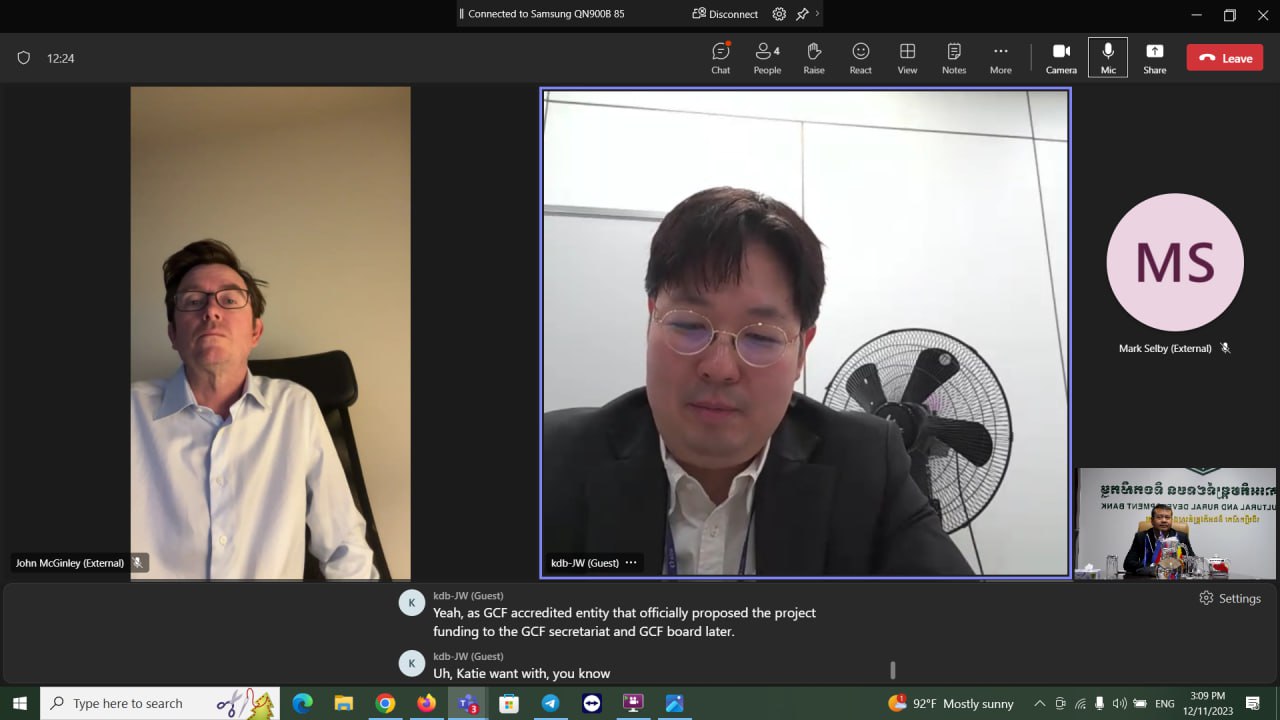Share your screen content

tap(1154, 58)
